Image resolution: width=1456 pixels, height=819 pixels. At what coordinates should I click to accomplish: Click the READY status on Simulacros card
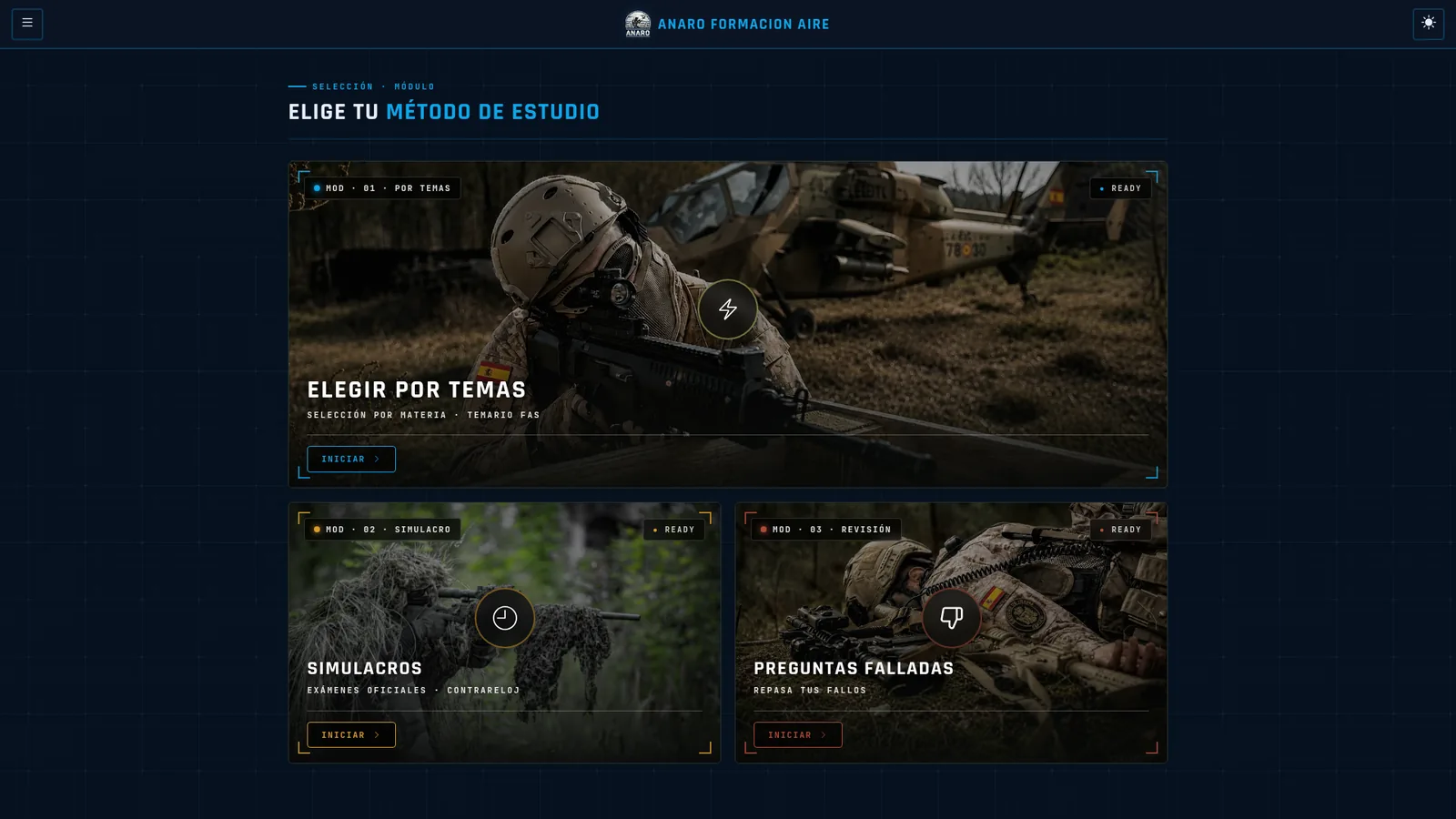pos(674,530)
